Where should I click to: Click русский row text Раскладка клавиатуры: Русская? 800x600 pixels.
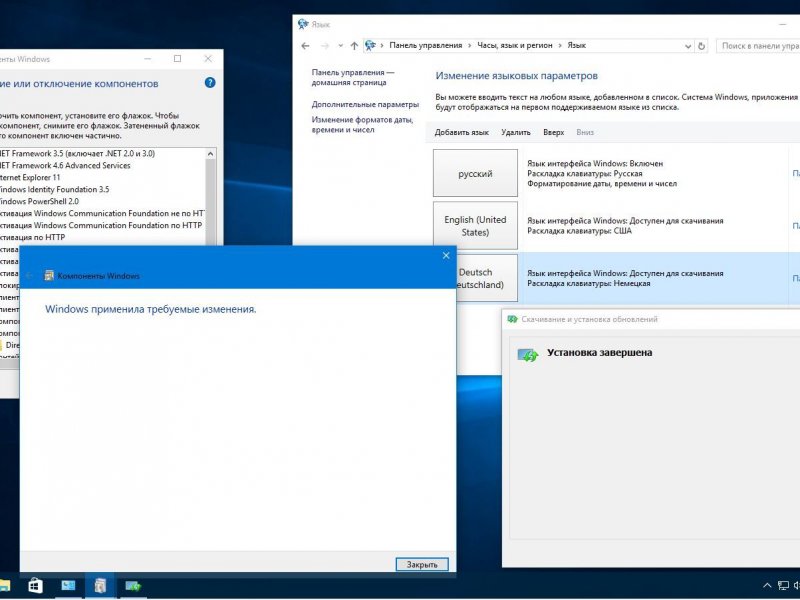click(584, 173)
